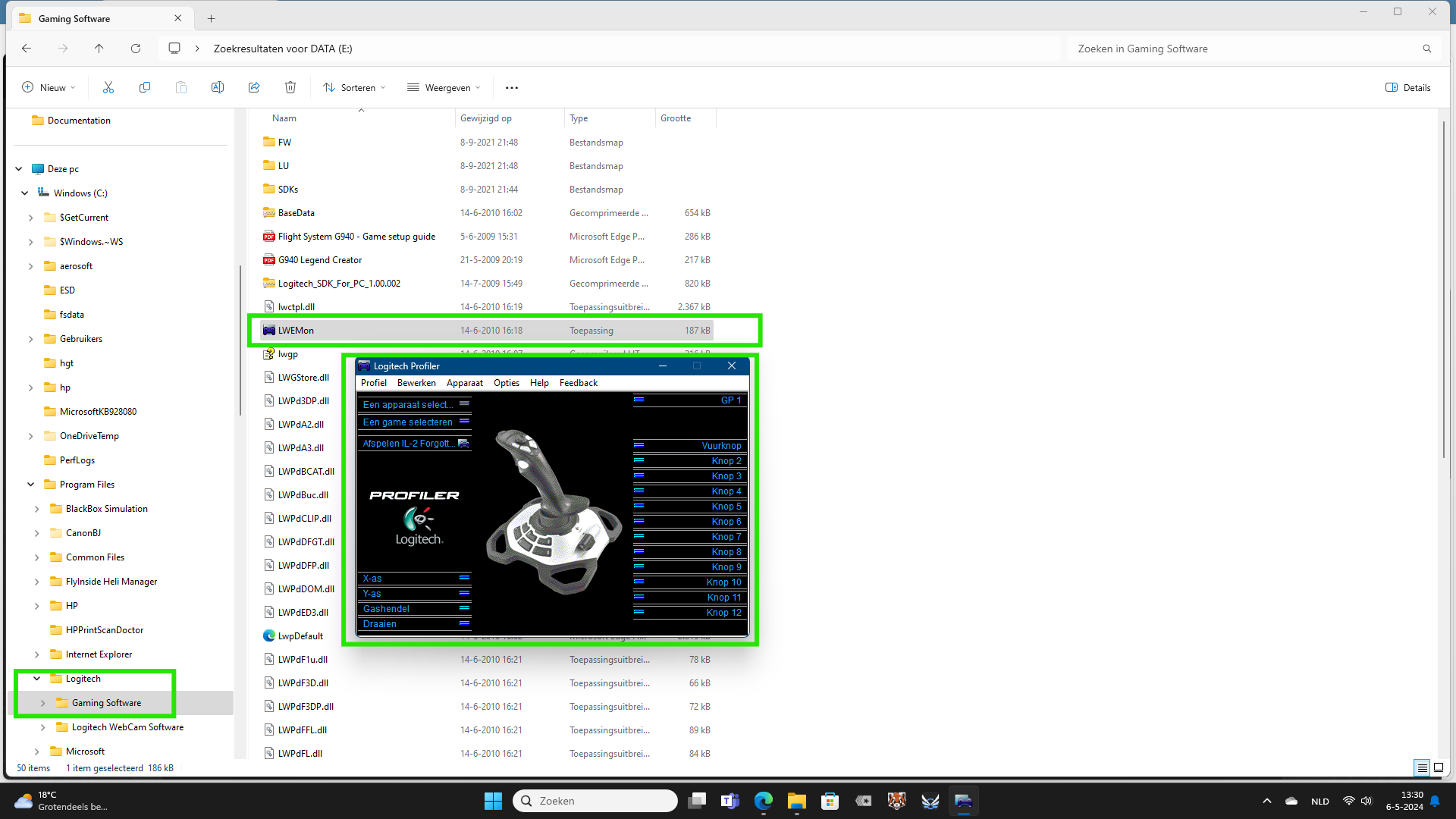Toggle the Details pane on the right
Viewport: 1456px width, 819px height.
[x=1407, y=87]
